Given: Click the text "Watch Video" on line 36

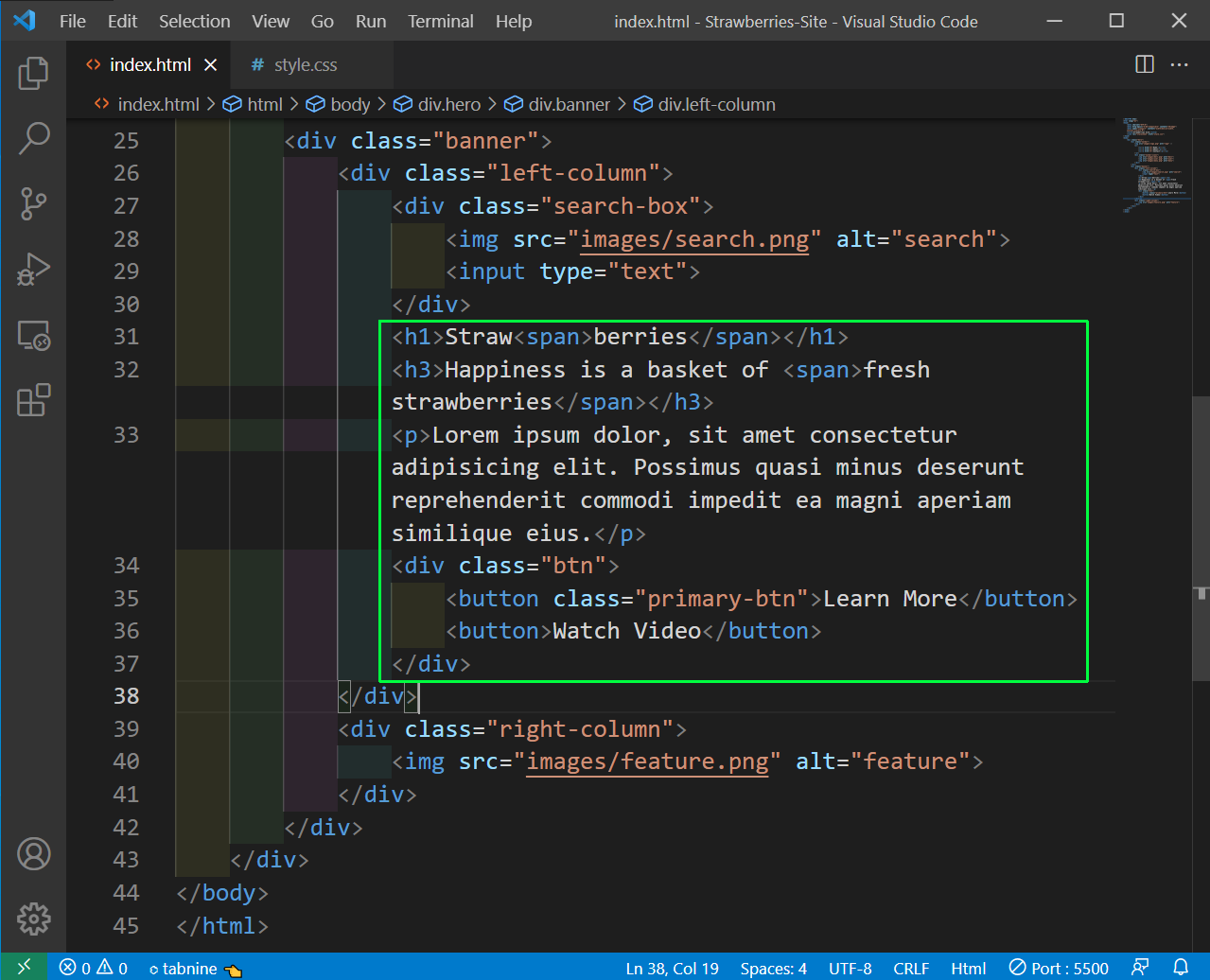Looking at the screenshot, I should (x=627, y=631).
